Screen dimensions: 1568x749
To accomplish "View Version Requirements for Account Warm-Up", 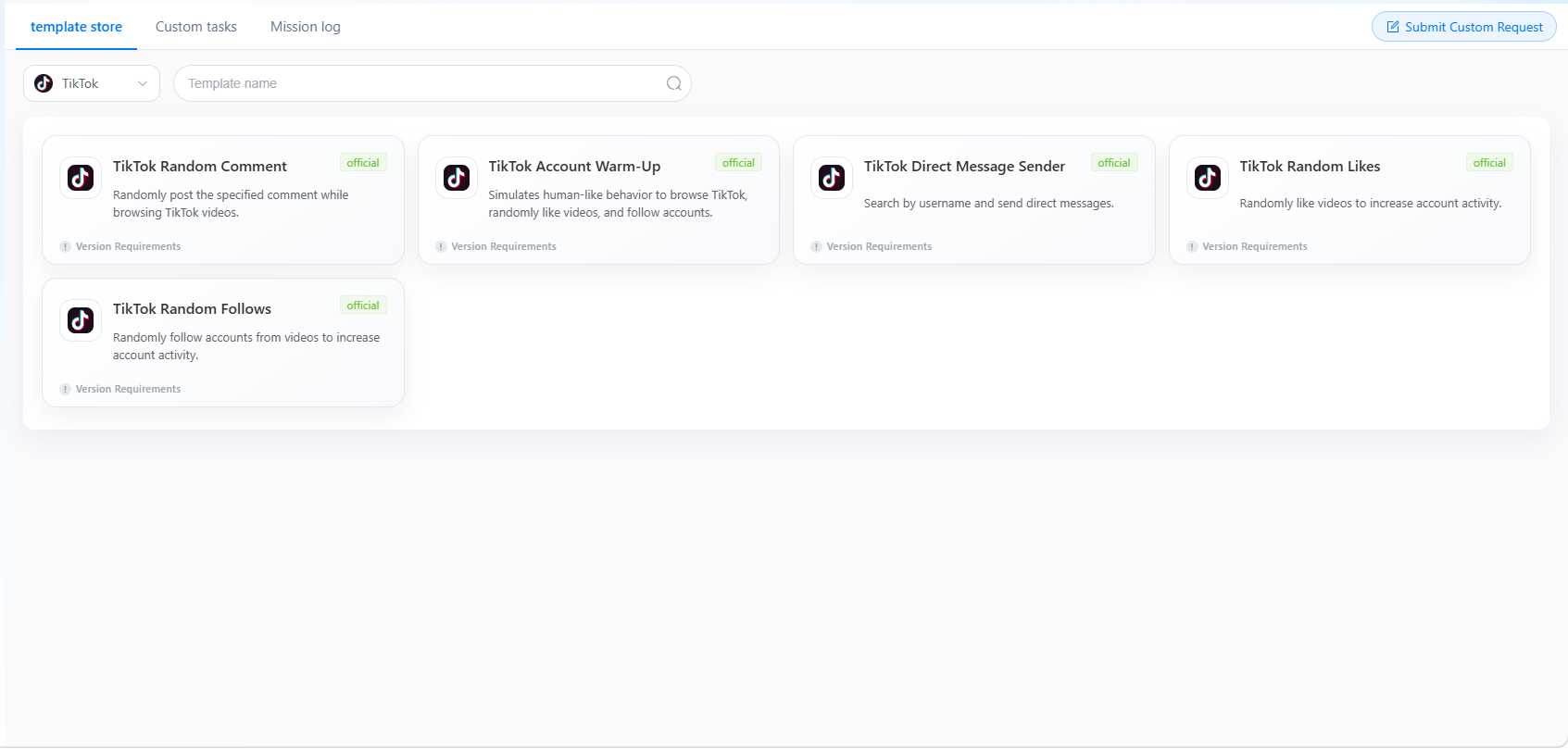I will tap(504, 246).
